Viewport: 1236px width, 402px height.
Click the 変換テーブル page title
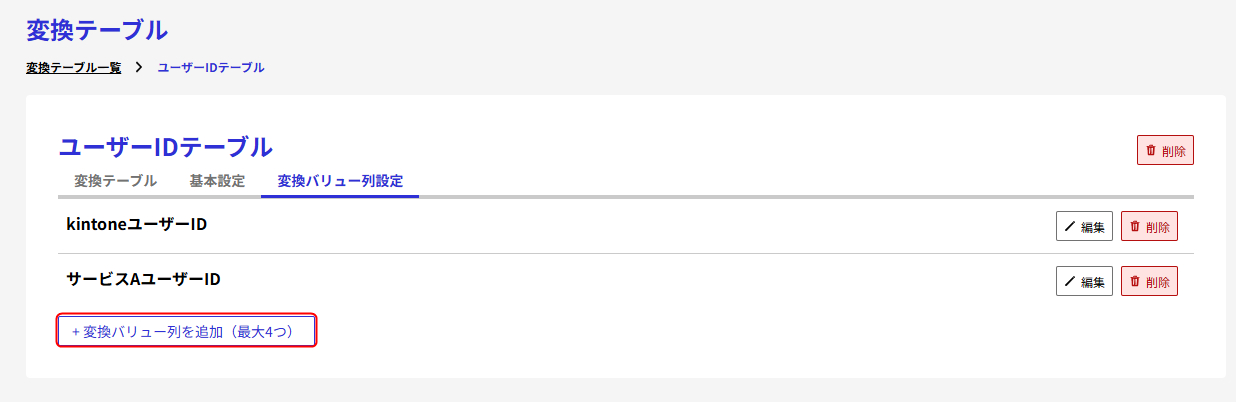click(97, 30)
